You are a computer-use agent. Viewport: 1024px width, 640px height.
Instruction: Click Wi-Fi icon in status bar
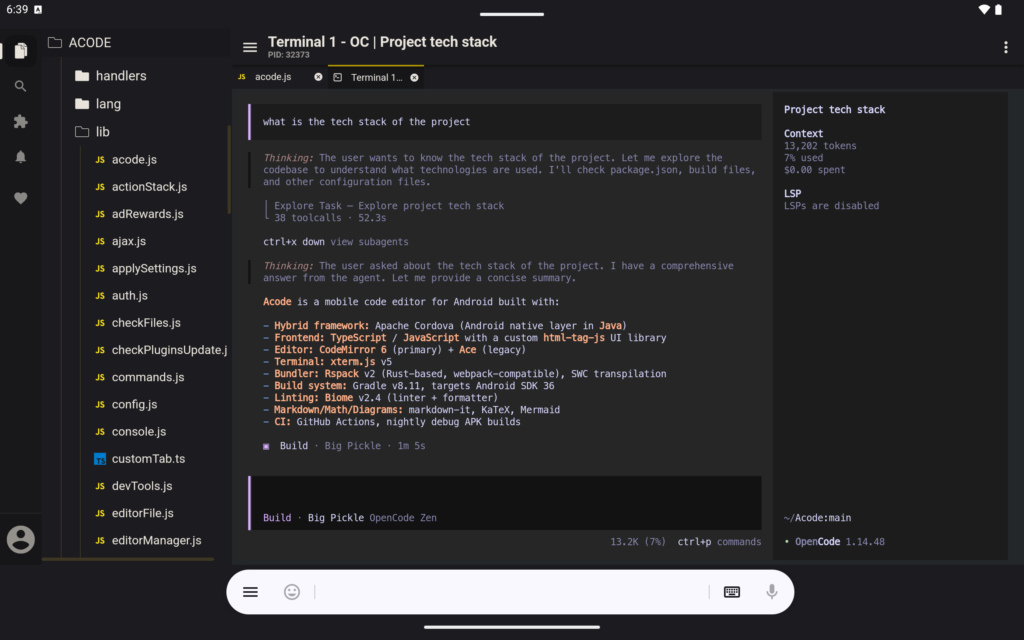[984, 10]
